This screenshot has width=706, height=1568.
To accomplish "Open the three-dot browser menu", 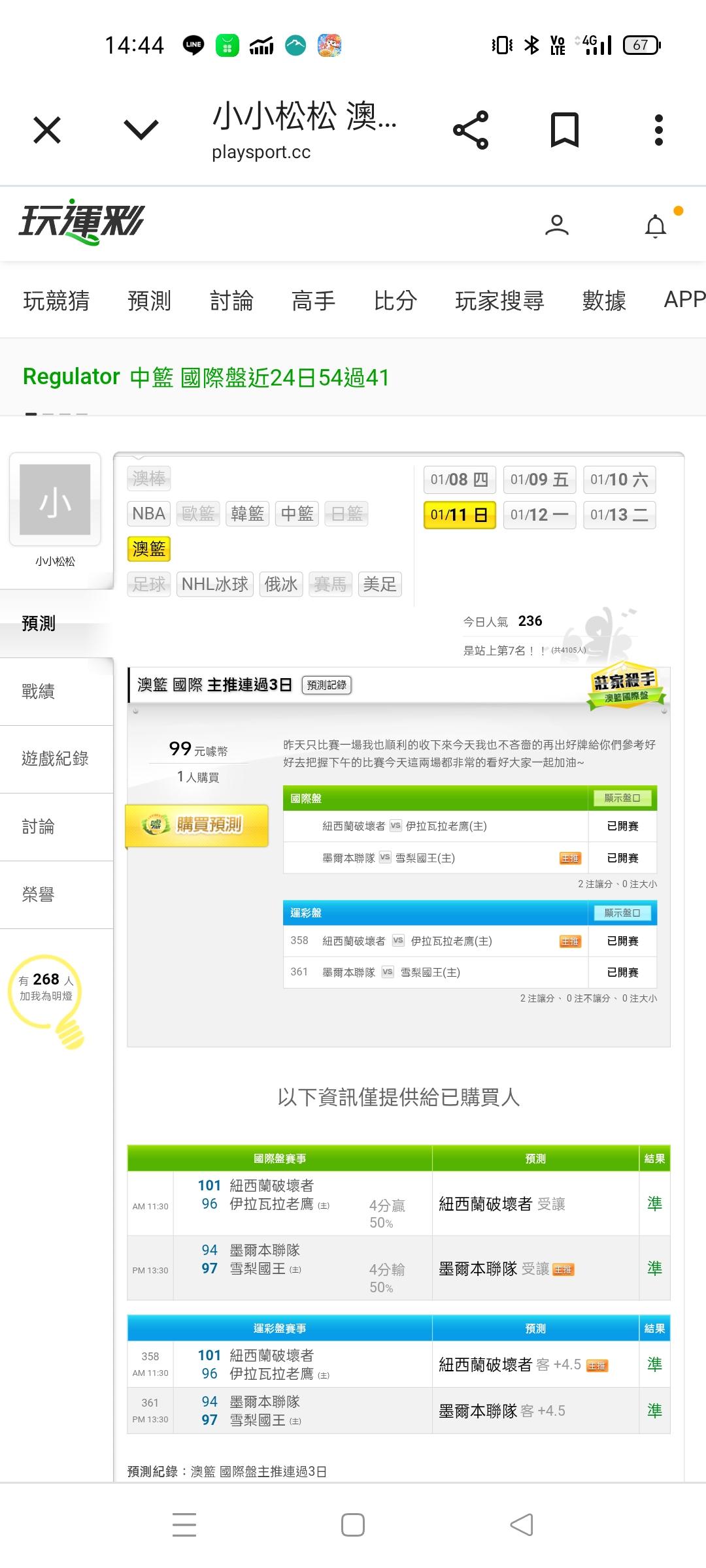I will point(659,129).
